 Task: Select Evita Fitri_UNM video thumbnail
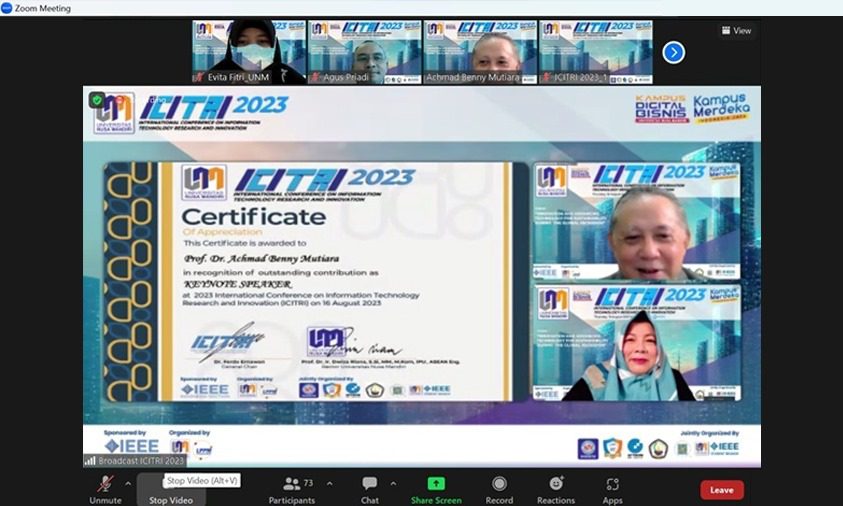coord(249,52)
